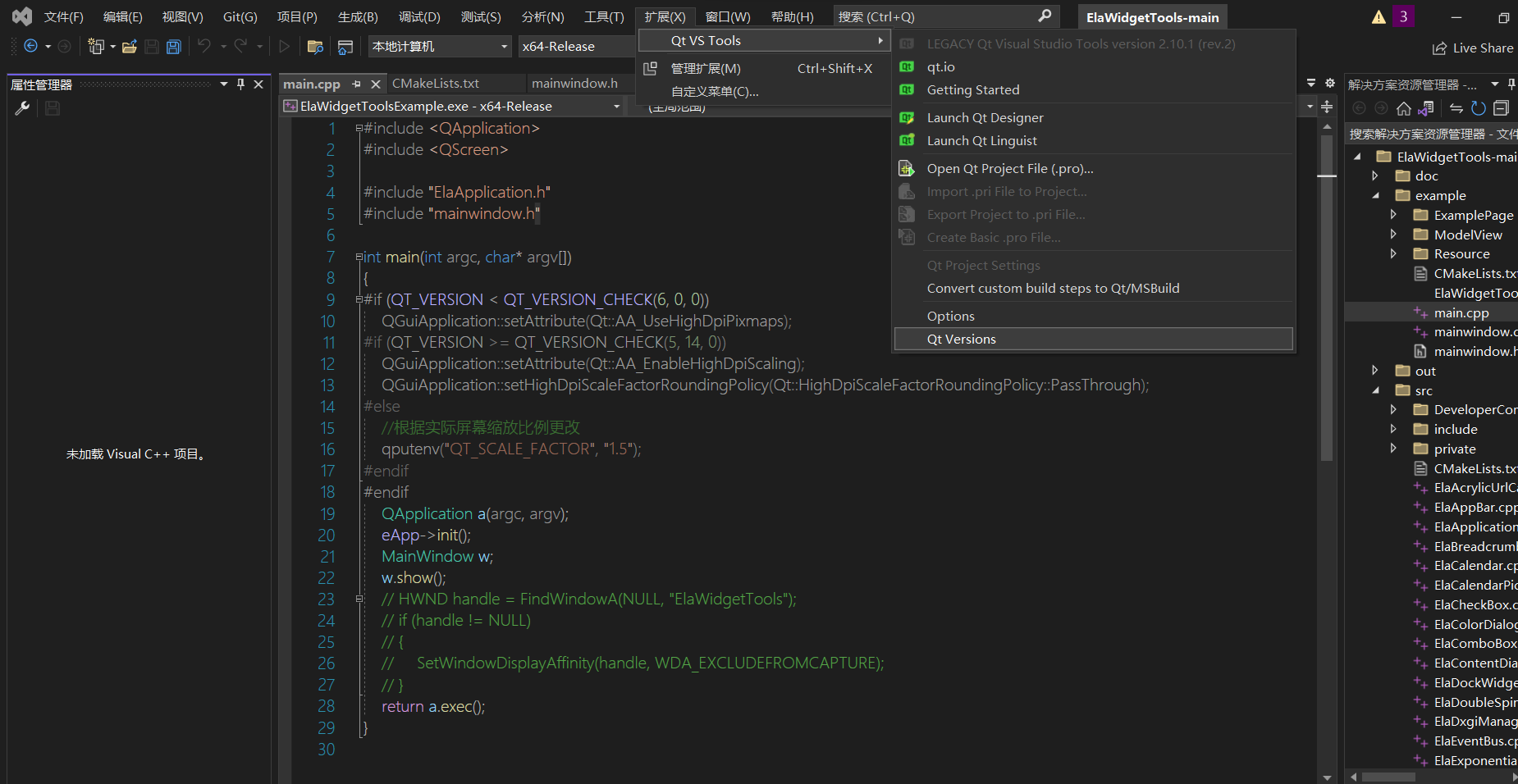Viewport: 1518px width, 784px height.
Task: Expand the DeveloperCor folder
Action: click(1393, 410)
